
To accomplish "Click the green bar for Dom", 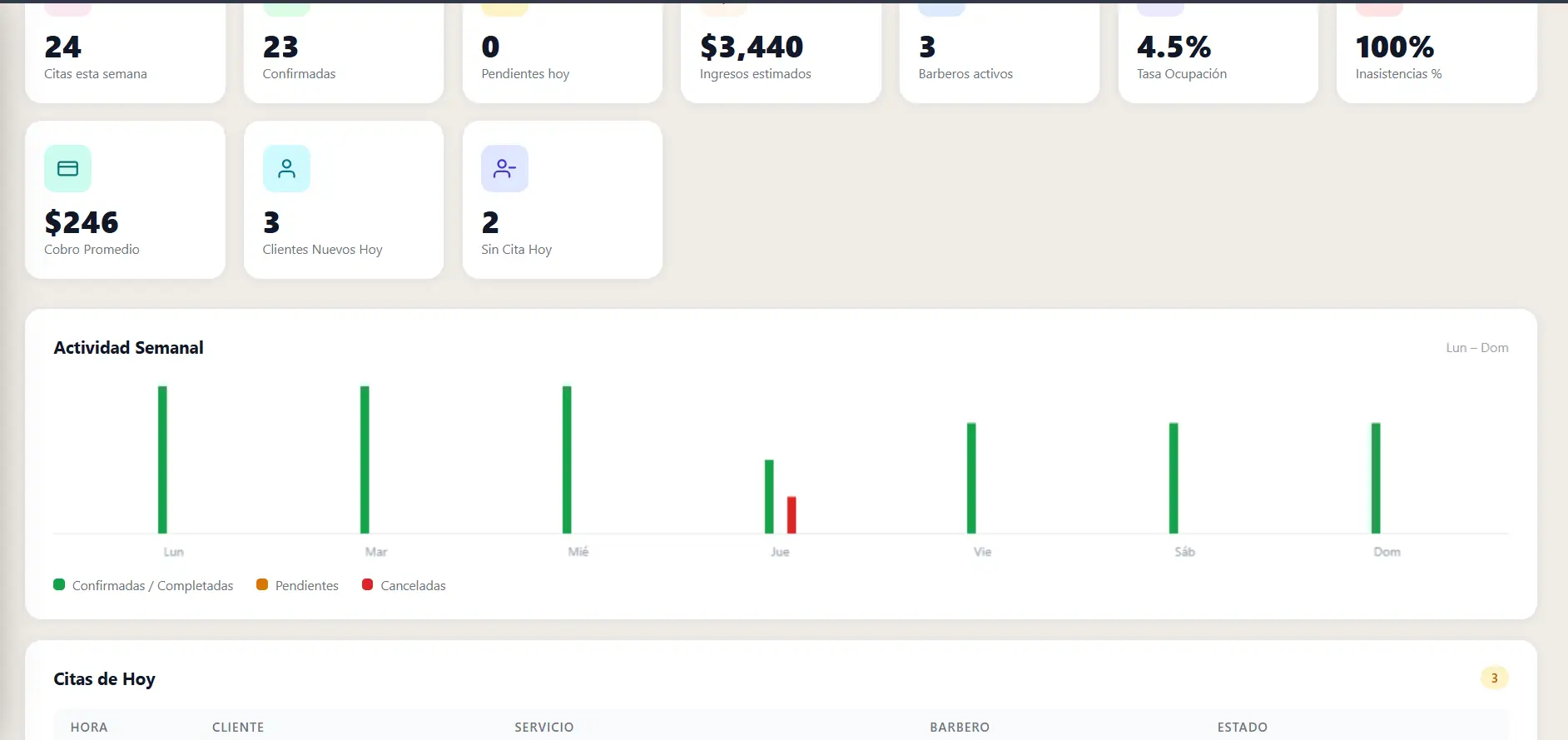I will point(1376,478).
